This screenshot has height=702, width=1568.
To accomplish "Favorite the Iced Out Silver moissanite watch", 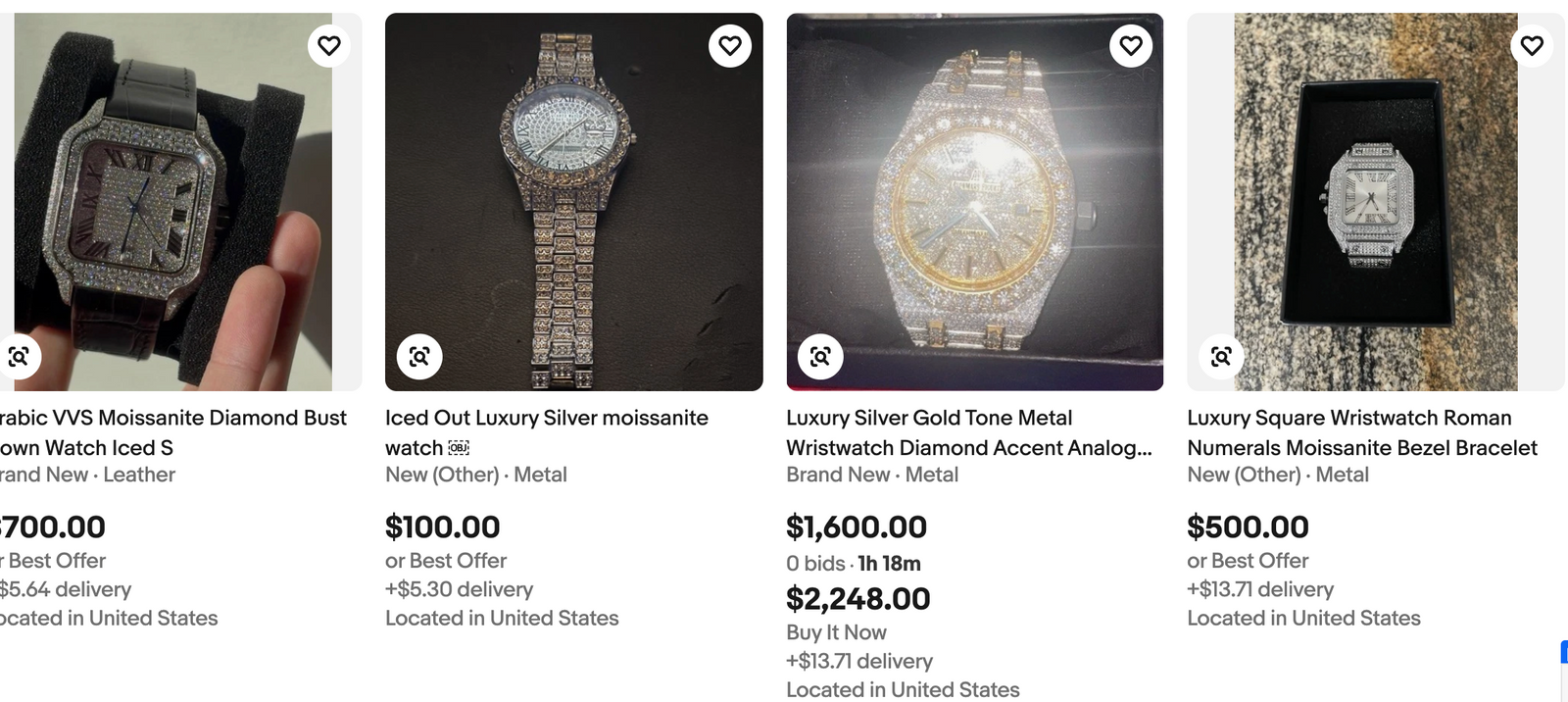I will click(730, 45).
